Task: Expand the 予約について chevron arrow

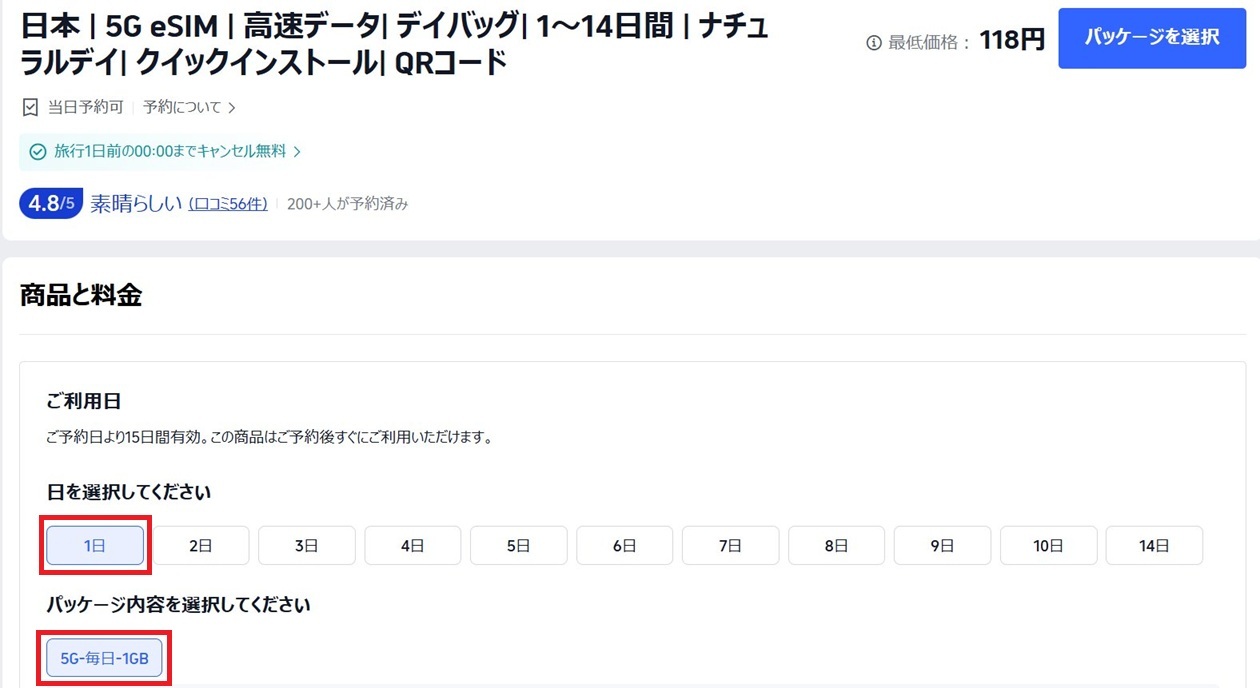Action: point(232,108)
